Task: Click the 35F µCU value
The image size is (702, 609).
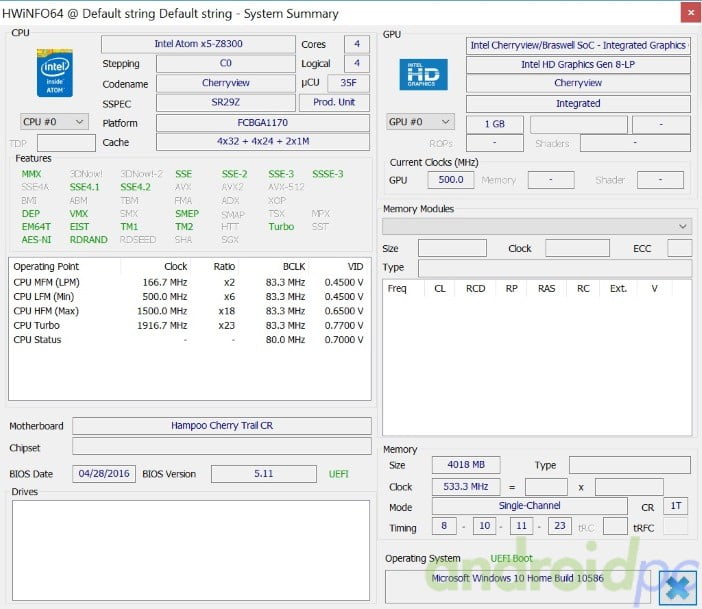Action: [348, 83]
